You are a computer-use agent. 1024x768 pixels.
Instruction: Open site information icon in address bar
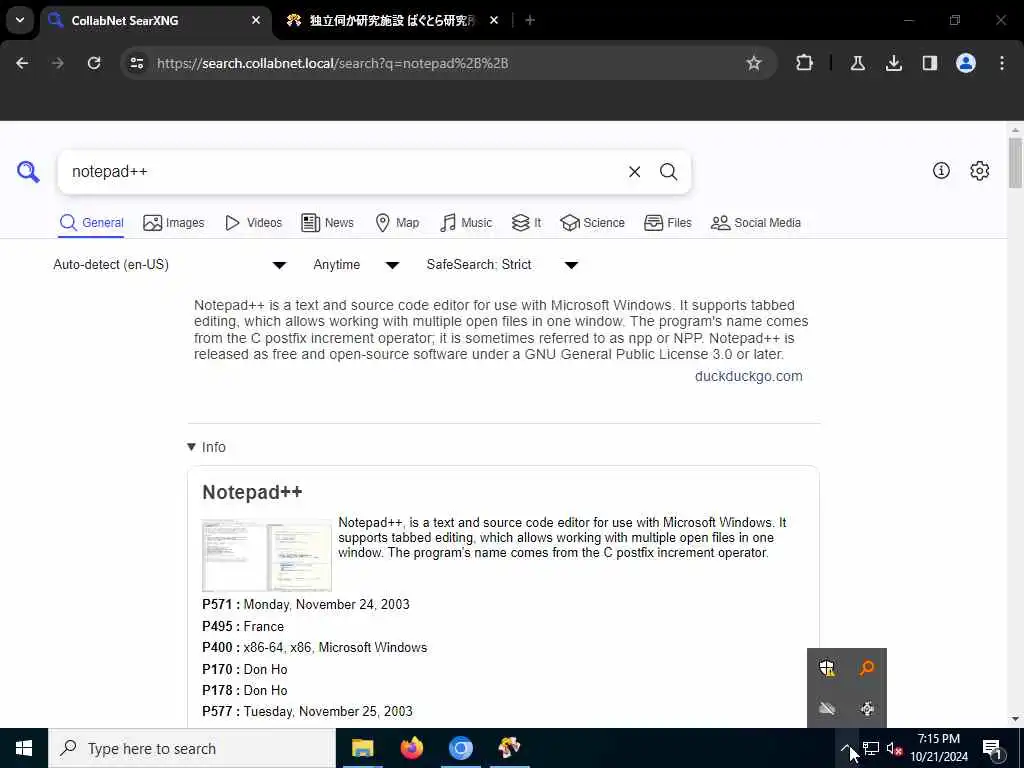pos(136,63)
